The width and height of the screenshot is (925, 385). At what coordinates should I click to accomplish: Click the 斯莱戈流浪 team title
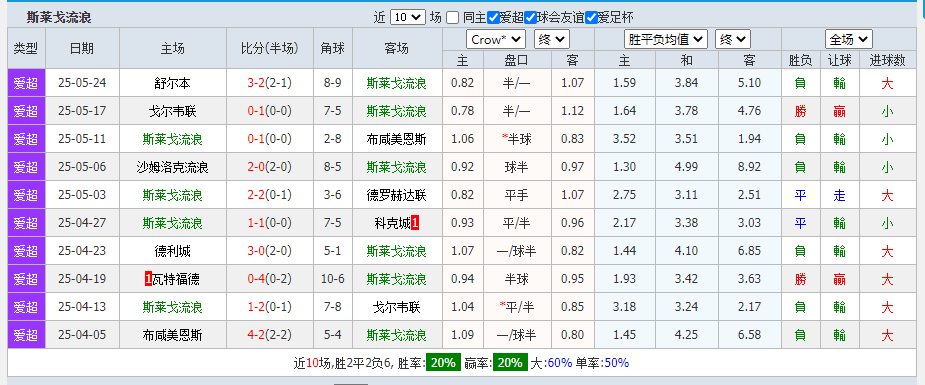coord(58,18)
